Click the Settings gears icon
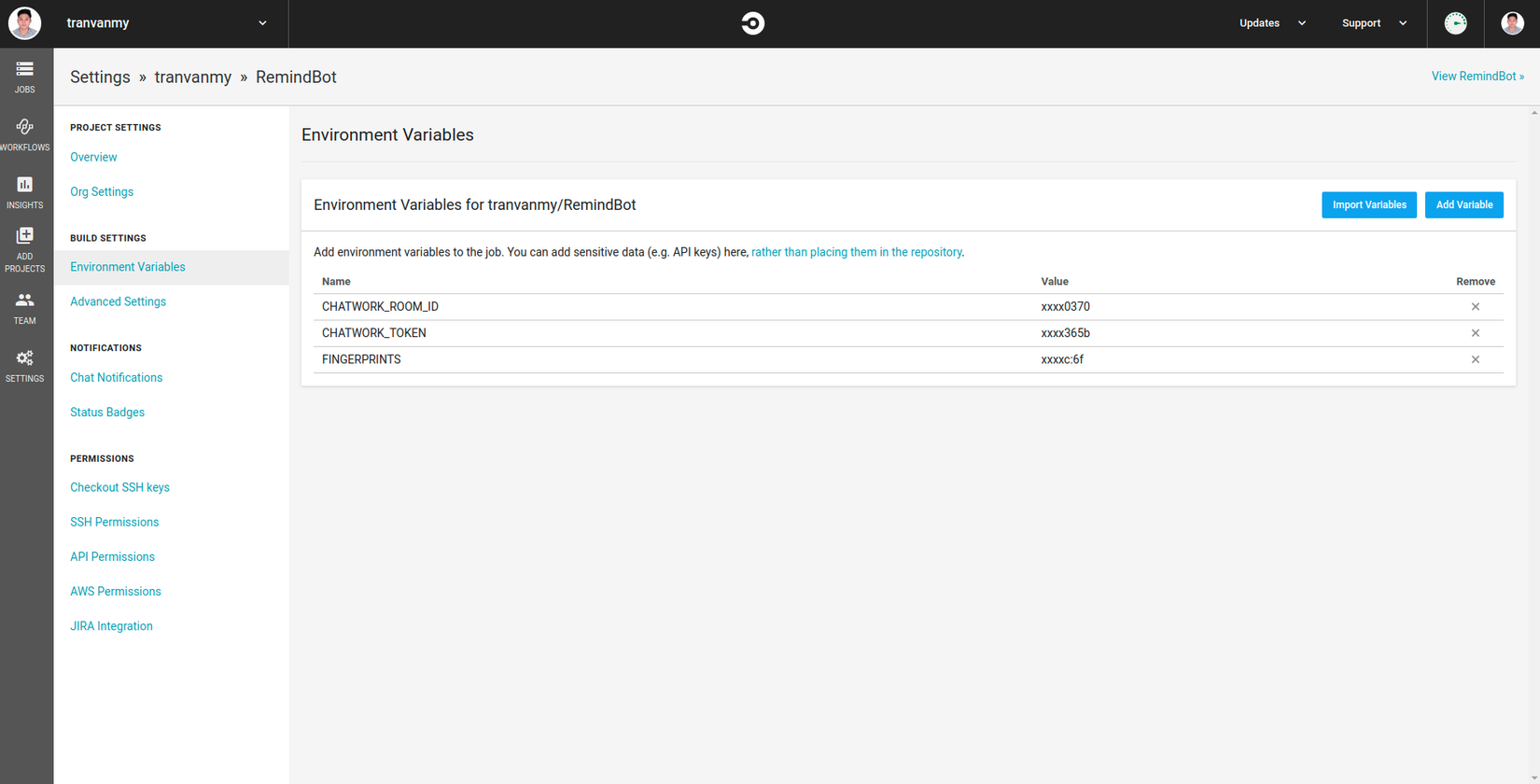1540x784 pixels. (25, 358)
